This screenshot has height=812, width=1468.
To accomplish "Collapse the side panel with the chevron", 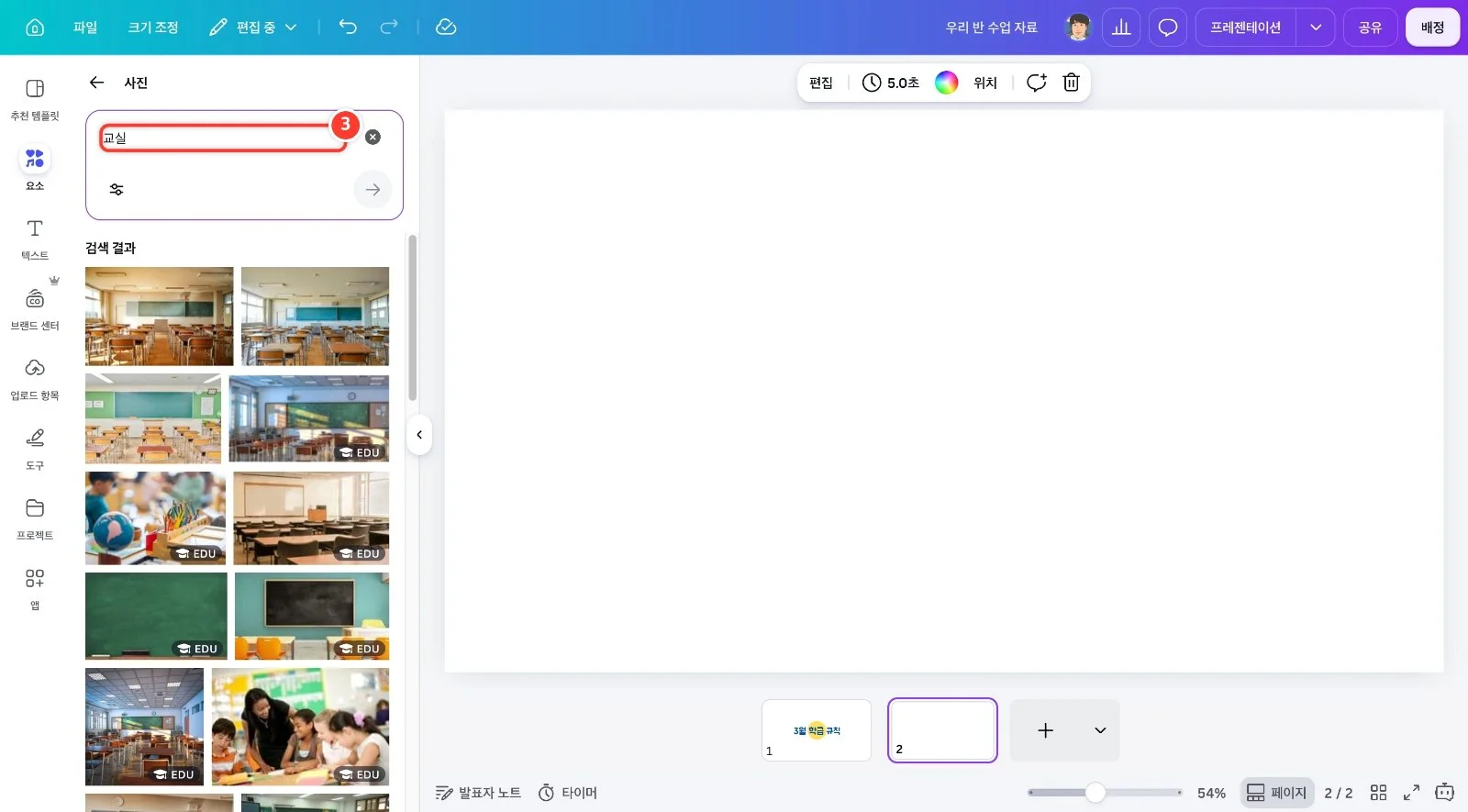I will 419,435.
